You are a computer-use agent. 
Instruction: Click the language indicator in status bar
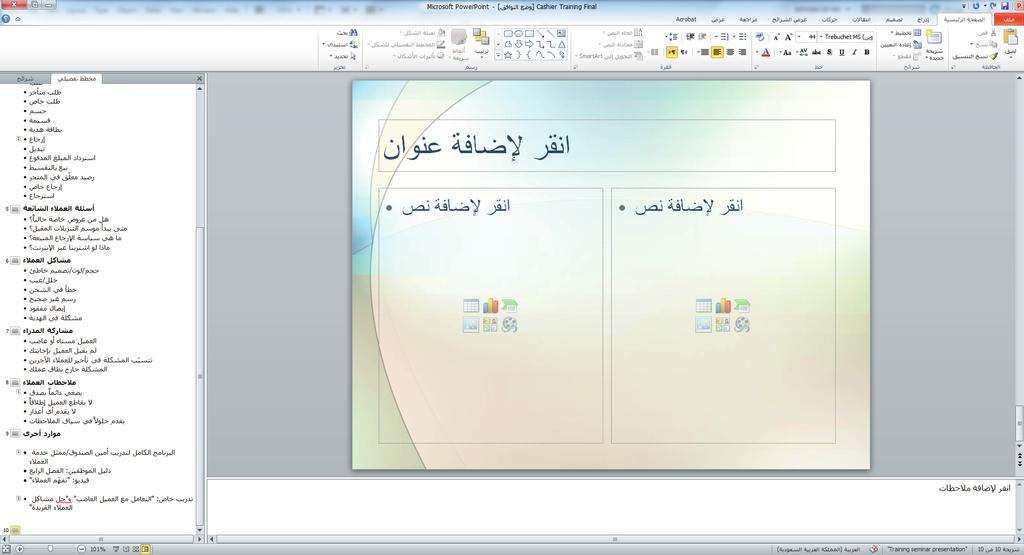[818, 549]
